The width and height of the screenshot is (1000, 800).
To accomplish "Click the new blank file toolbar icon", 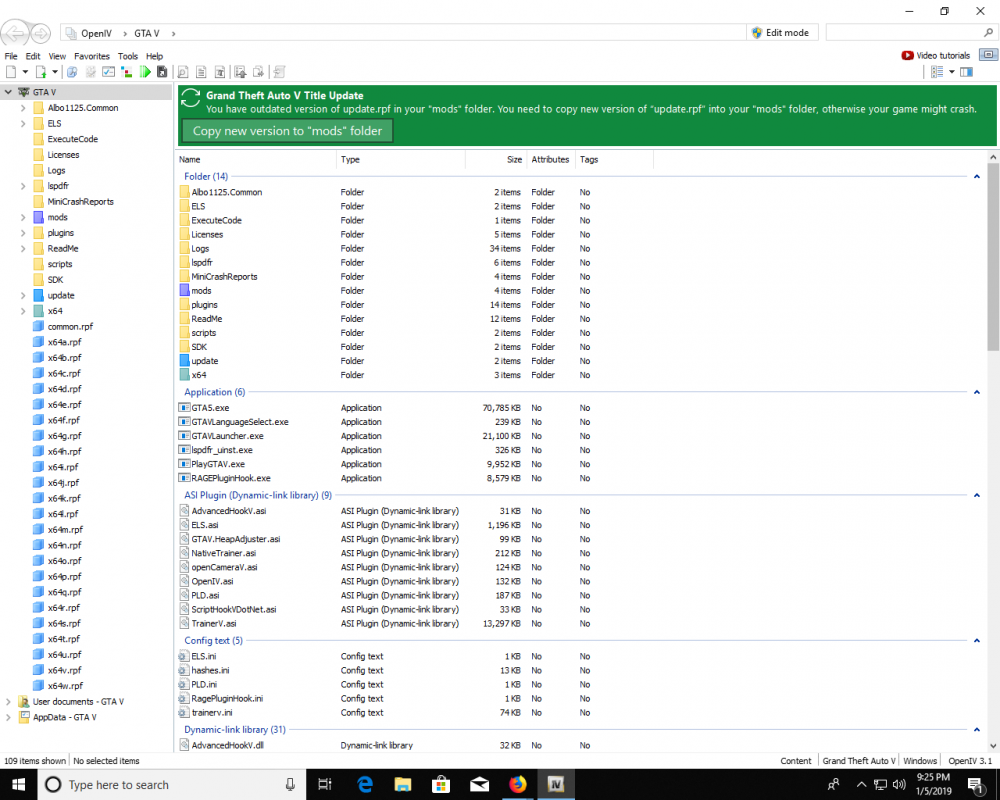I will [x=11, y=72].
